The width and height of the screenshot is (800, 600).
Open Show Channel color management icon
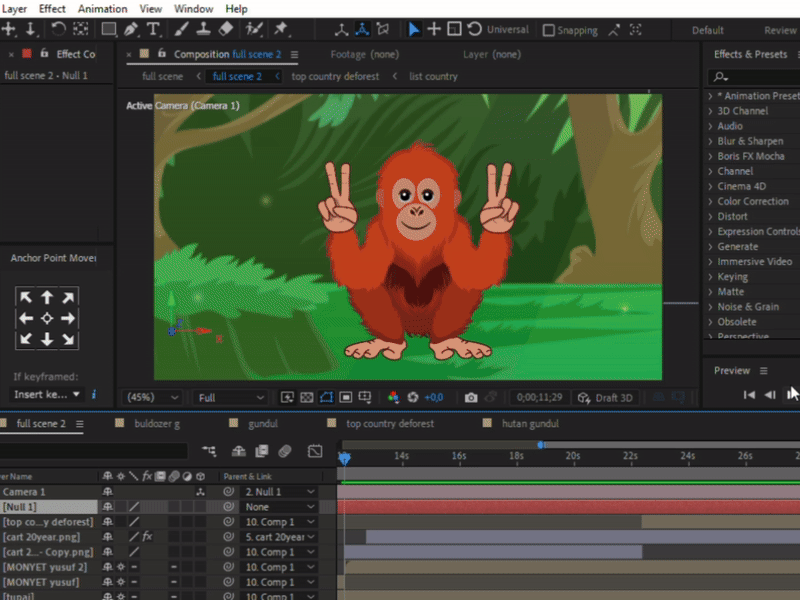(393, 397)
